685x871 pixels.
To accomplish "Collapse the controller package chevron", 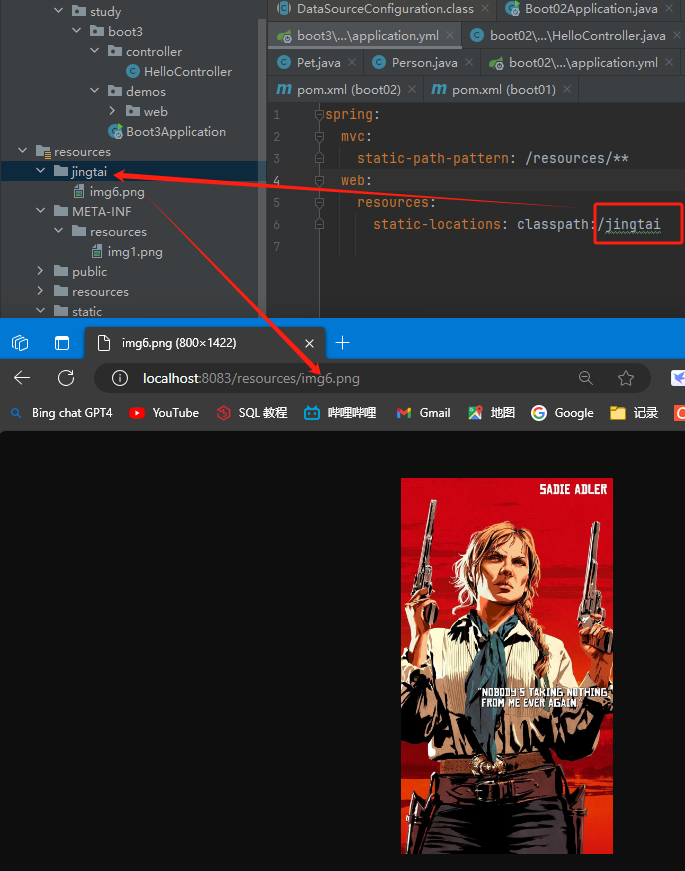I will click(95, 51).
